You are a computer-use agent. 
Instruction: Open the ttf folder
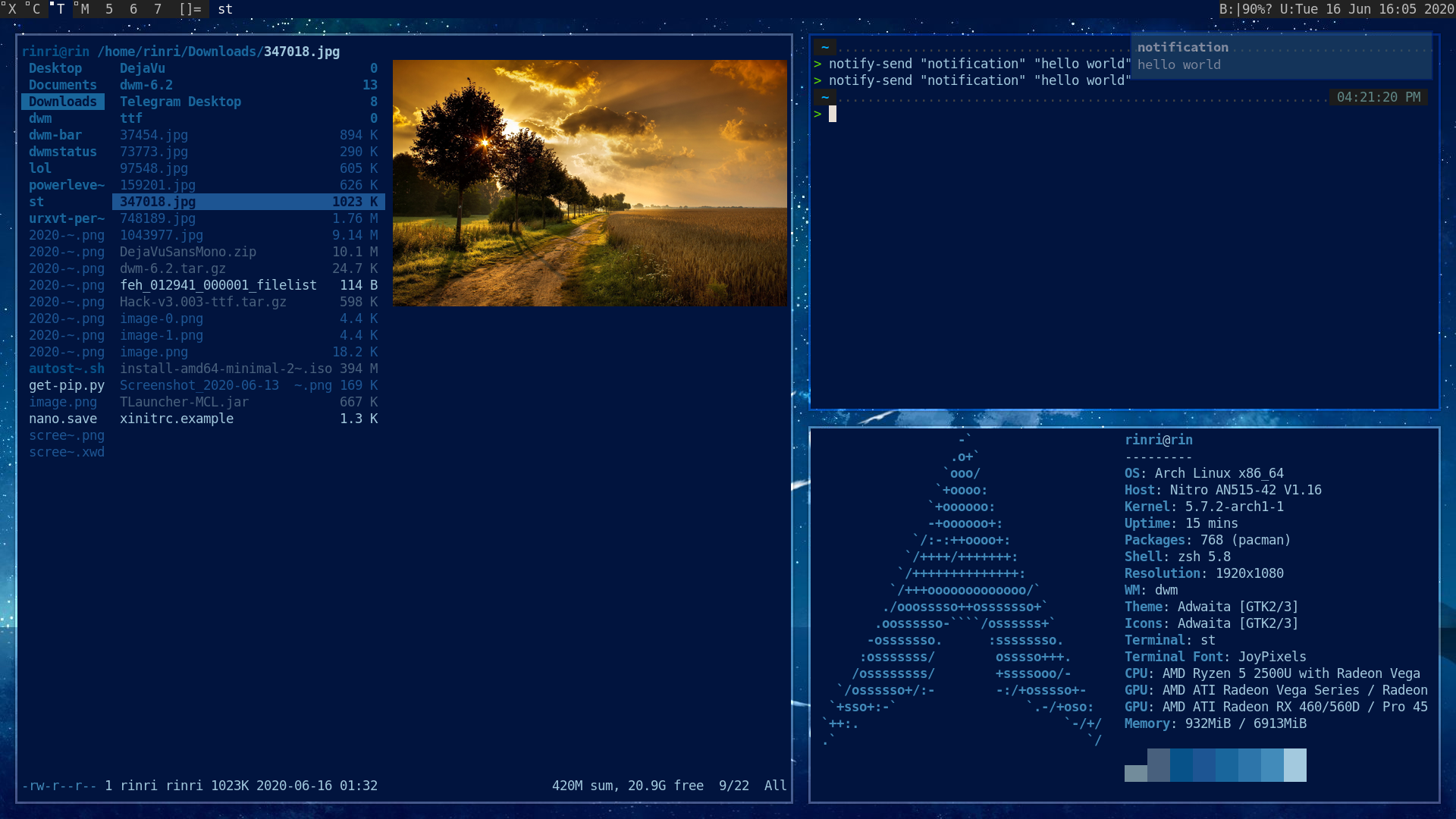pos(249,118)
